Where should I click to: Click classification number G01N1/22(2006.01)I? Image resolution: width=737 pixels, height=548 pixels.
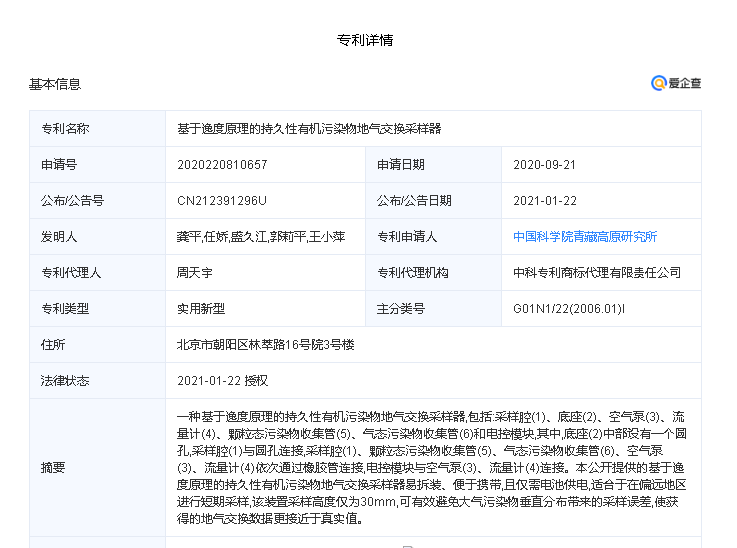569,309
